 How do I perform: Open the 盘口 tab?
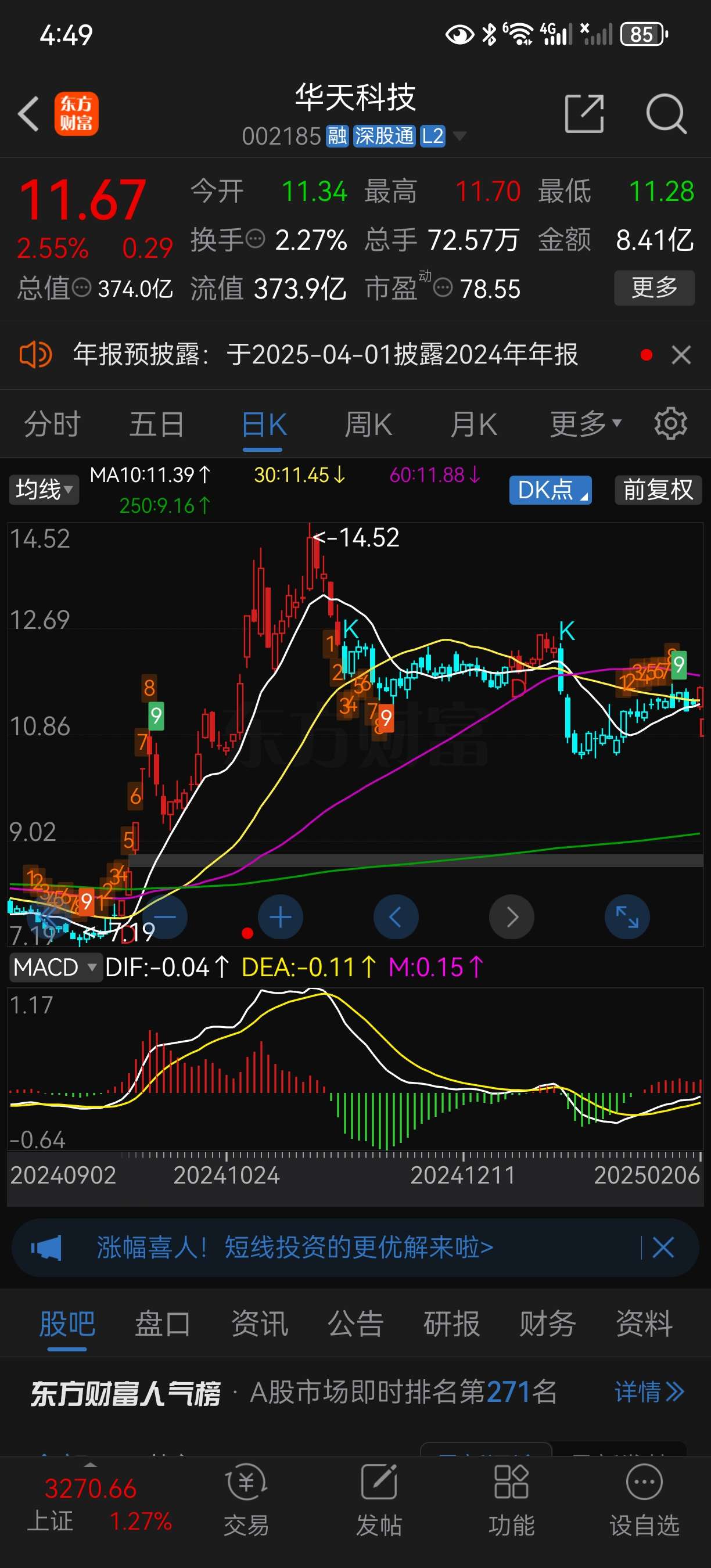pyautogui.click(x=163, y=1324)
